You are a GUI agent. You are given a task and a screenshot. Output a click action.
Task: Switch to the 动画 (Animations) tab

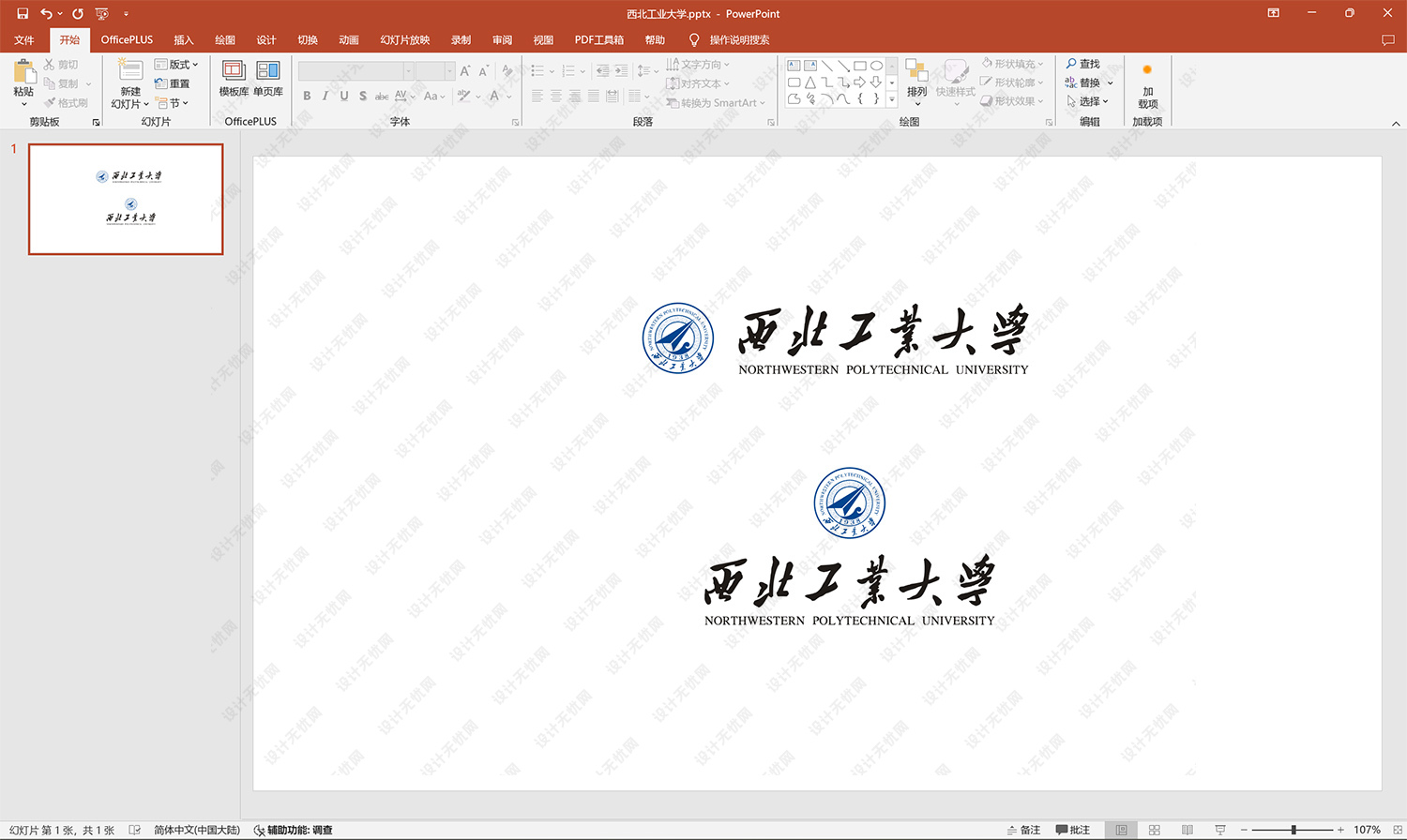349,39
